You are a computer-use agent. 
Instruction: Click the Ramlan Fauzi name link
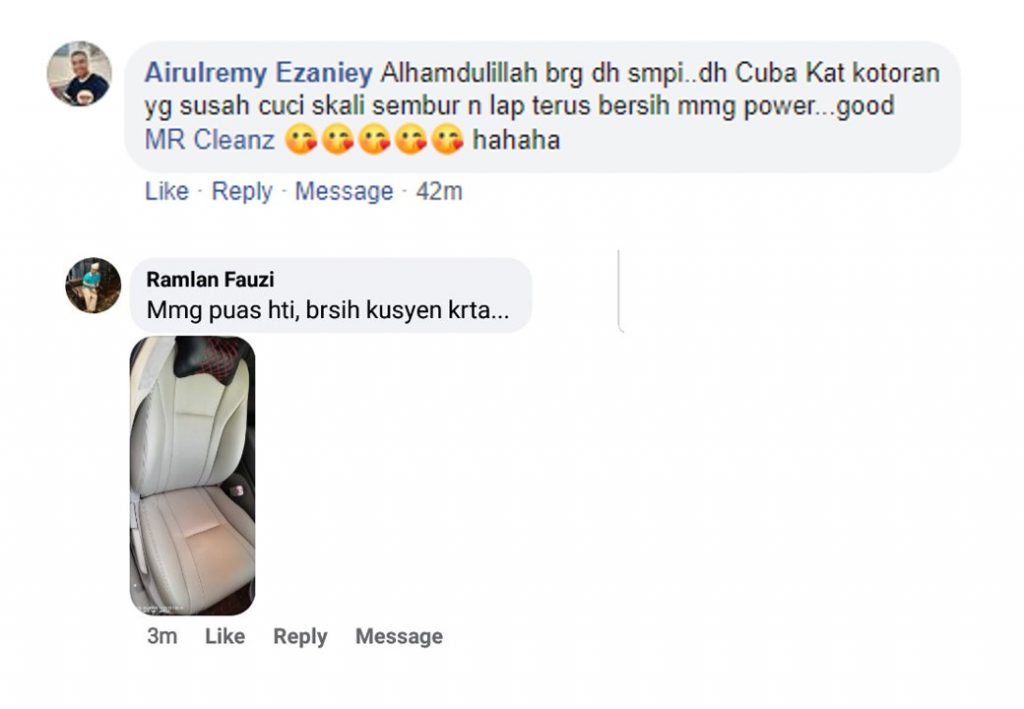pos(210,279)
